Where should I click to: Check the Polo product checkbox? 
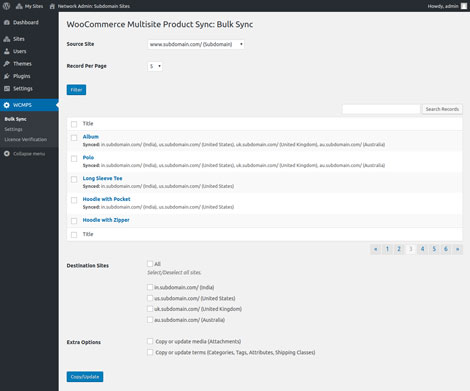(x=74, y=159)
